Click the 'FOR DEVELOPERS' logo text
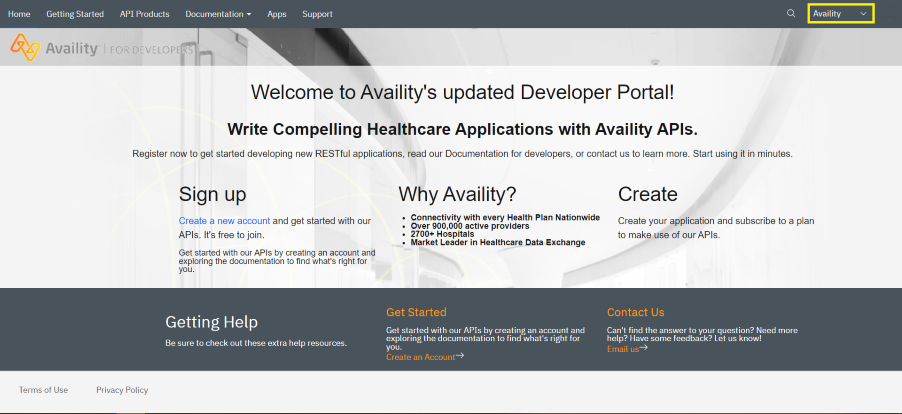This screenshot has height=414, width=902. point(151,50)
